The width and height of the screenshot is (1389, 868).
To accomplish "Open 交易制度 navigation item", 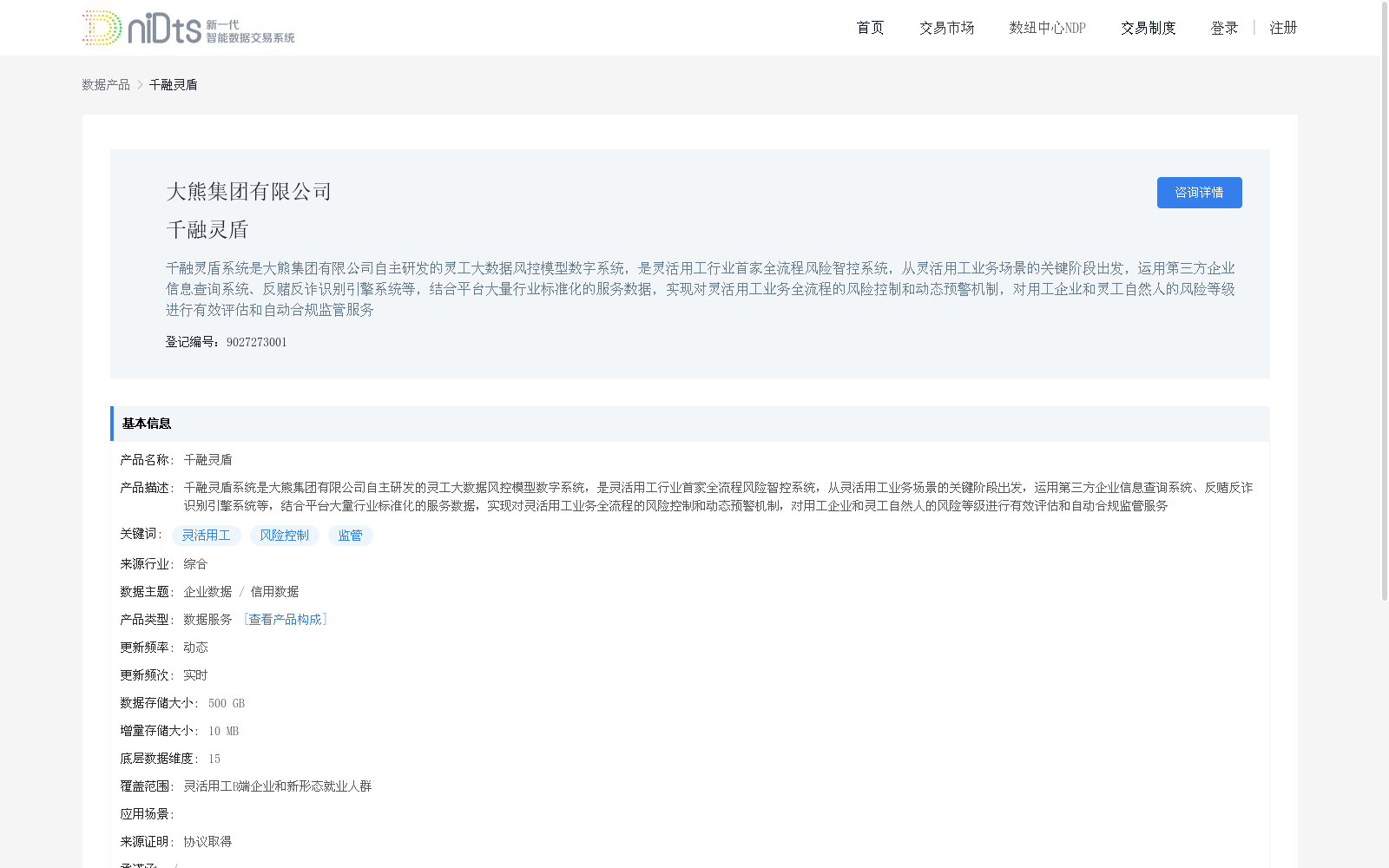I will 1148,28.
